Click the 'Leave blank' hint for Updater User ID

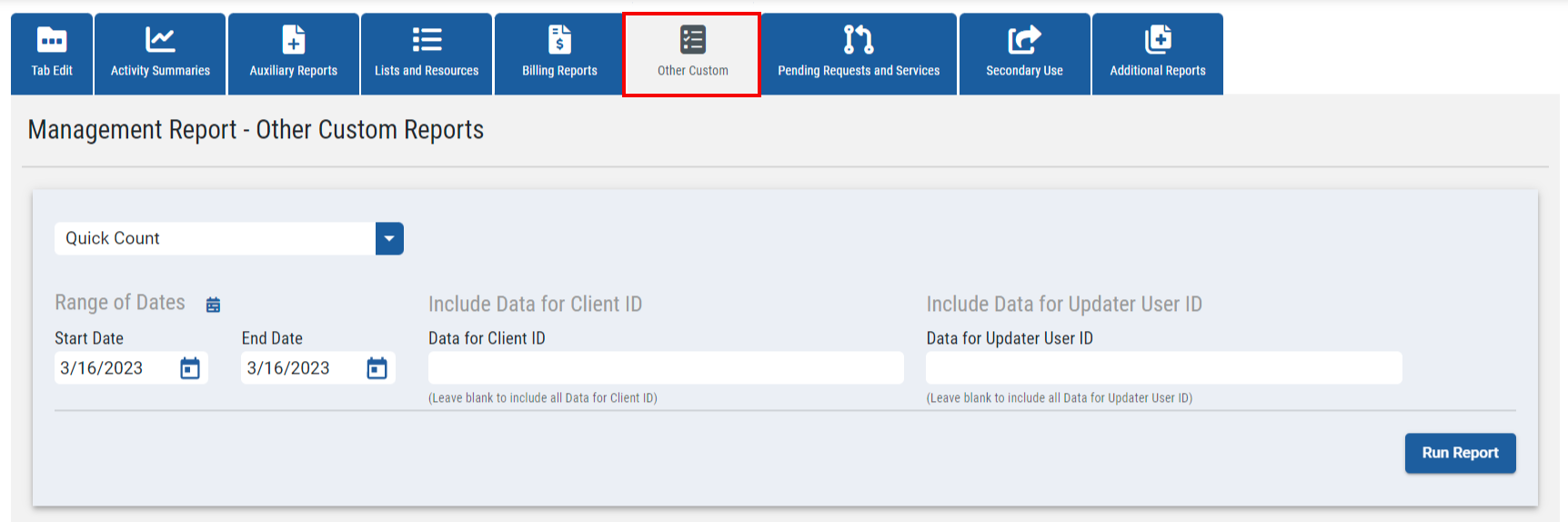1060,397
